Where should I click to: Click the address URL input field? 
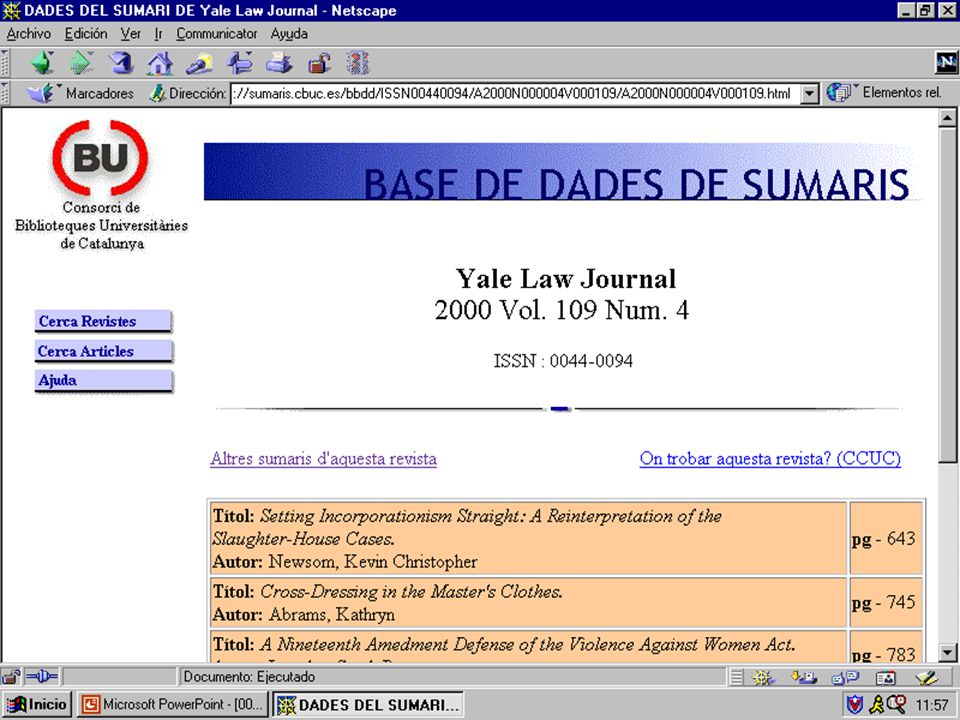click(516, 94)
